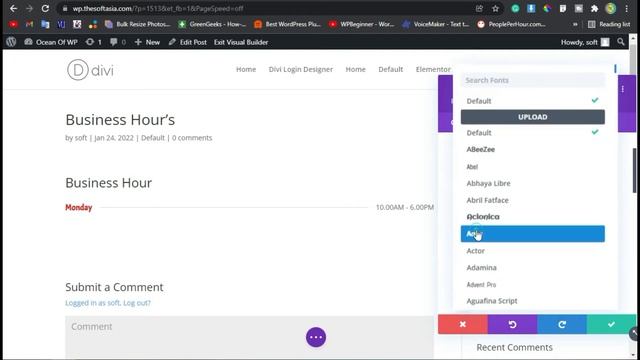Viewport: 640px width, 360px height.
Task: Click the Log out? link
Action: [137, 303]
